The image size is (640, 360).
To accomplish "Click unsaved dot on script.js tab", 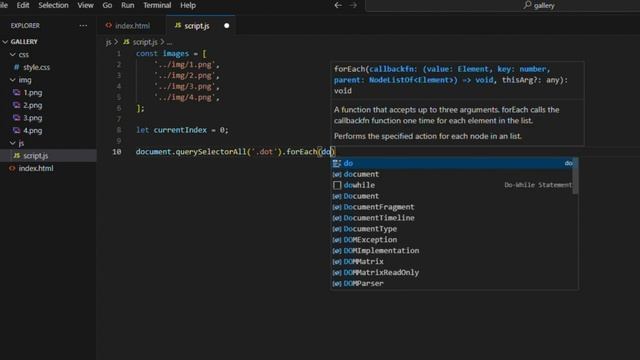I will click(x=227, y=26).
